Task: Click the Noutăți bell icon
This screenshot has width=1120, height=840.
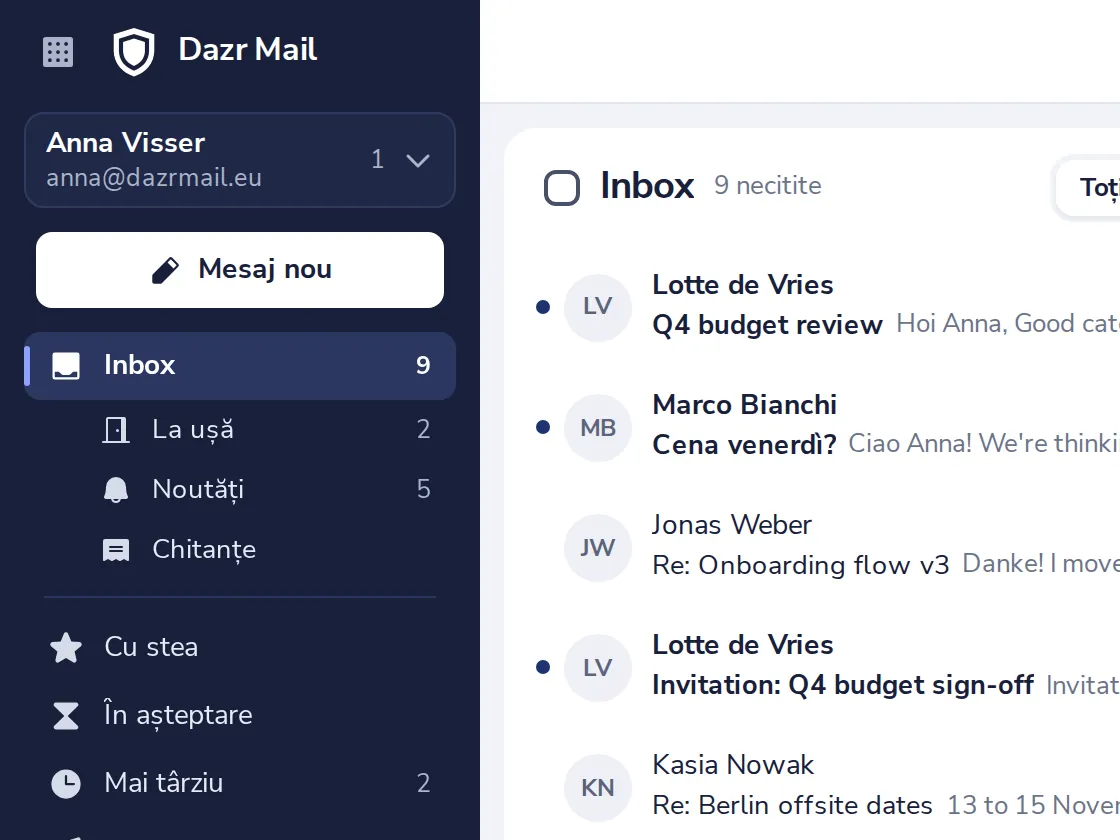Action: coord(116,489)
